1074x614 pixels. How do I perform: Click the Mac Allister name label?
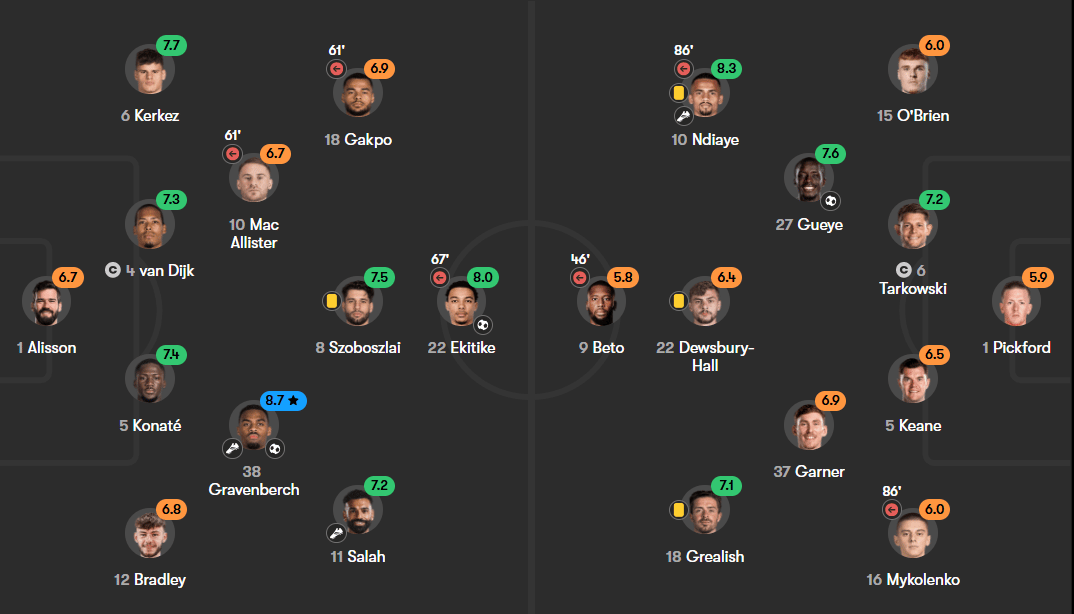[254, 233]
